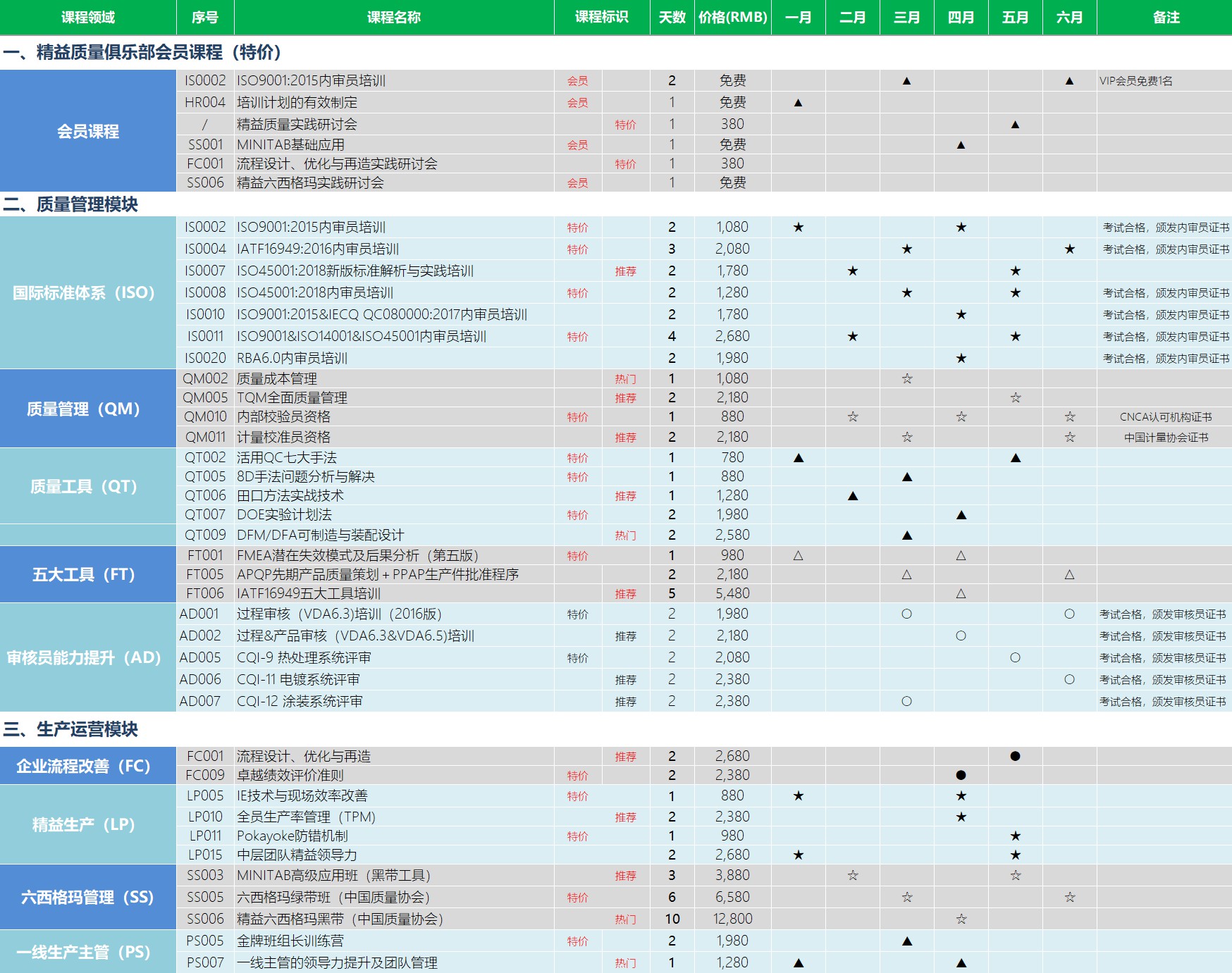Click the 质量工具（QT）category cell
1232x973 pixels.
pyautogui.click(x=87, y=486)
